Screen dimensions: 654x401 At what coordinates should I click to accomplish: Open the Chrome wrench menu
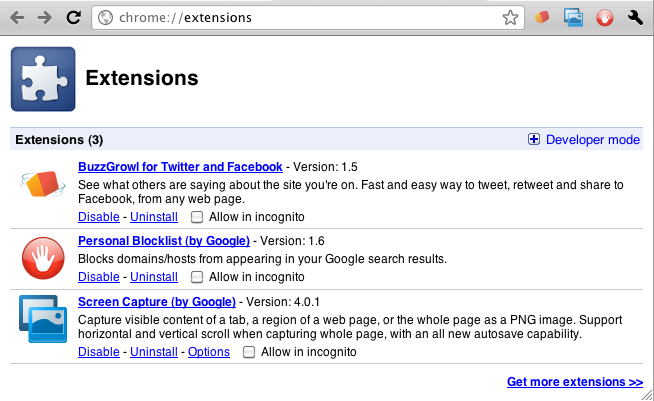(635, 17)
